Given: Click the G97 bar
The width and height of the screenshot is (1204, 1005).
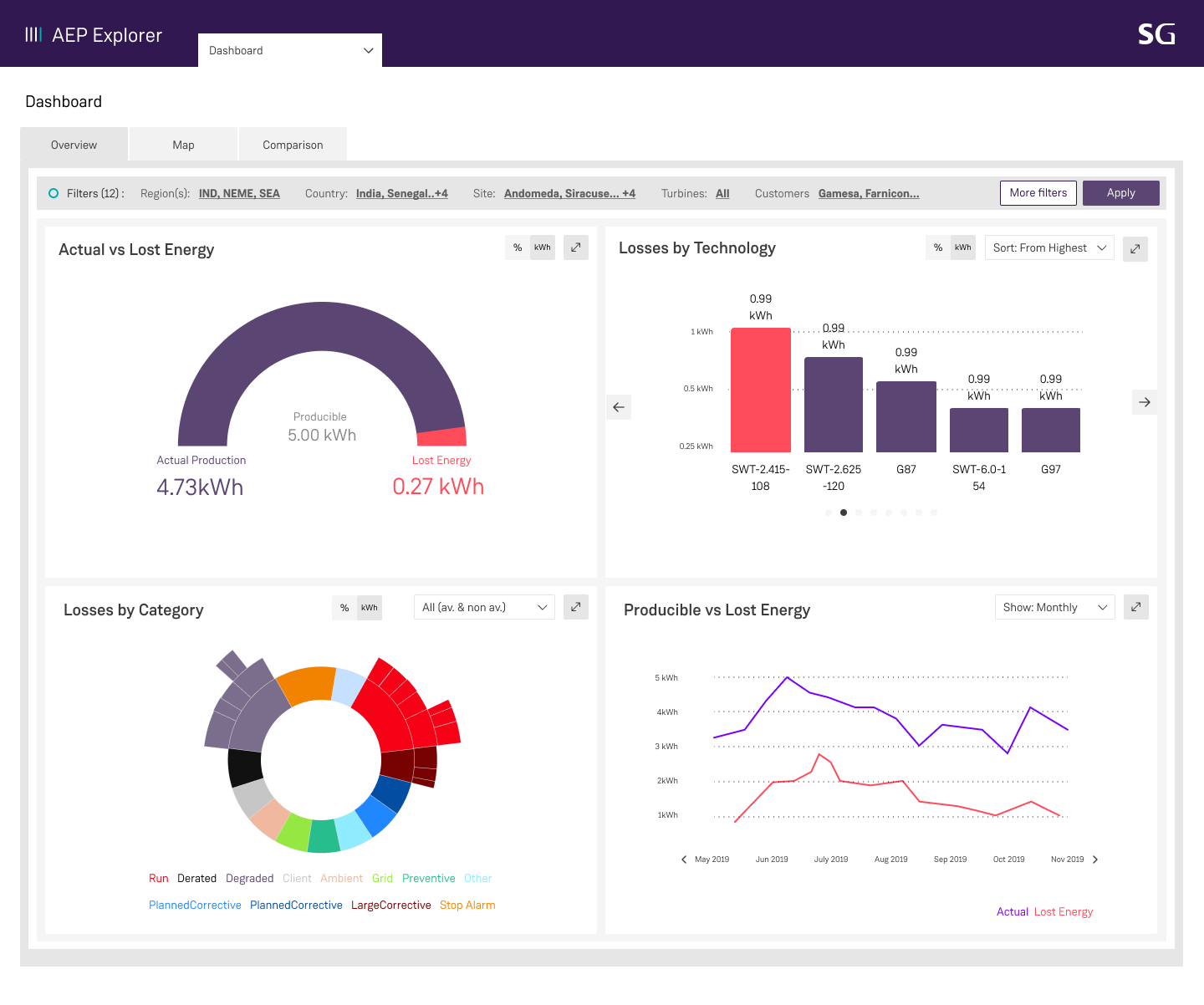Looking at the screenshot, I should tap(1051, 430).
